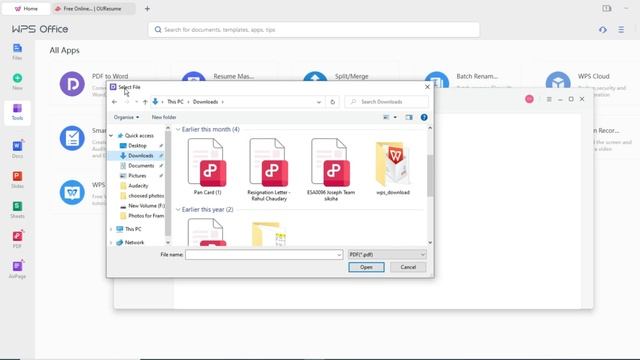Select Photos for Fram folder in tree
This screenshot has height=360, width=640.
[146, 216]
